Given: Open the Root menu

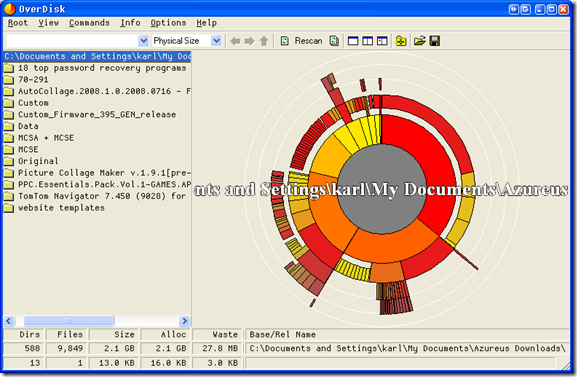Looking at the screenshot, I should 18,23.
